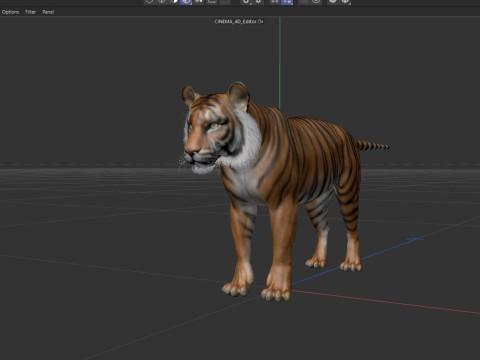Open the Options menu in the viewport

click(10, 12)
